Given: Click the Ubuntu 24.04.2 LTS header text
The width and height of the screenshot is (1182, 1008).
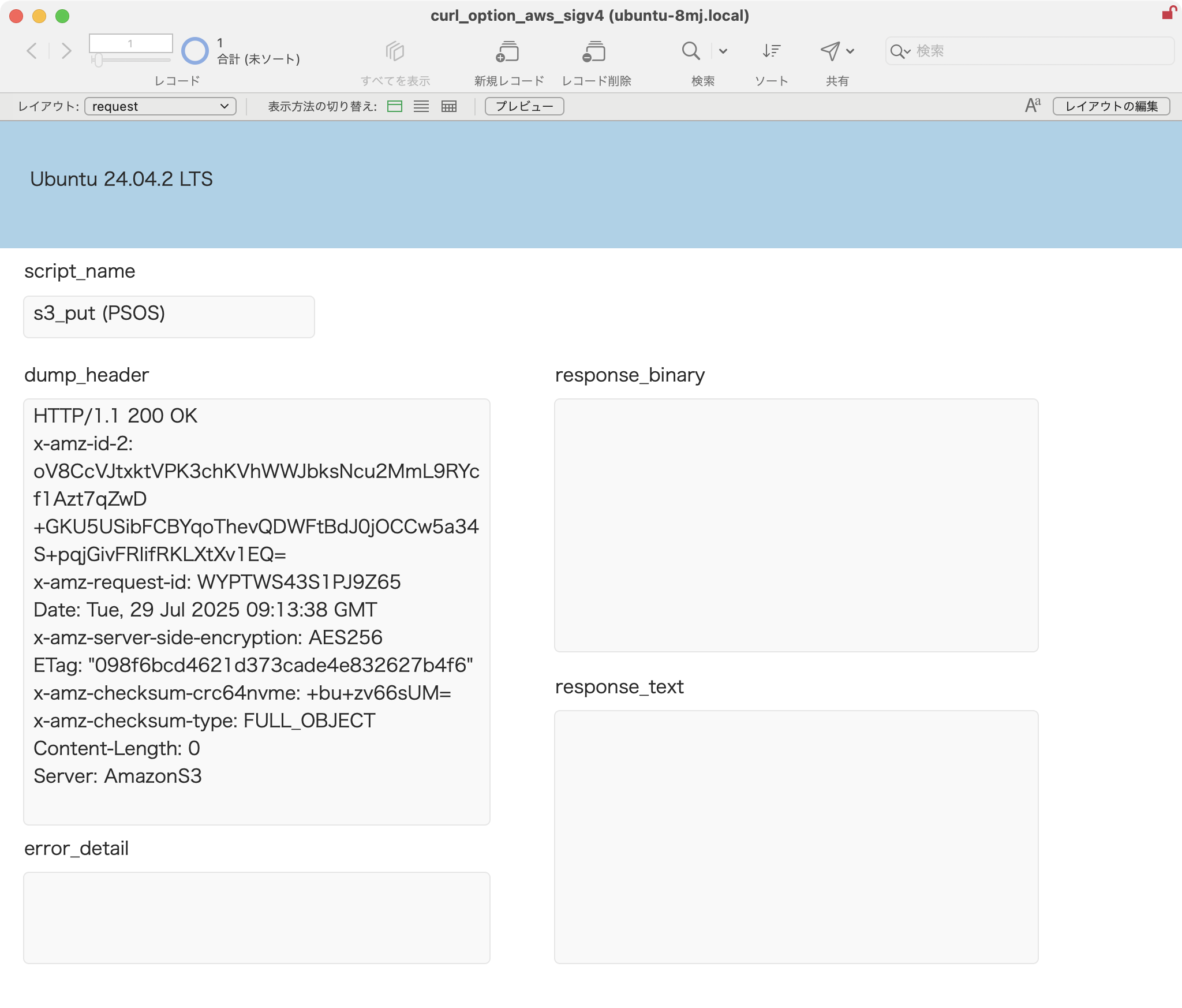Looking at the screenshot, I should pos(121,179).
